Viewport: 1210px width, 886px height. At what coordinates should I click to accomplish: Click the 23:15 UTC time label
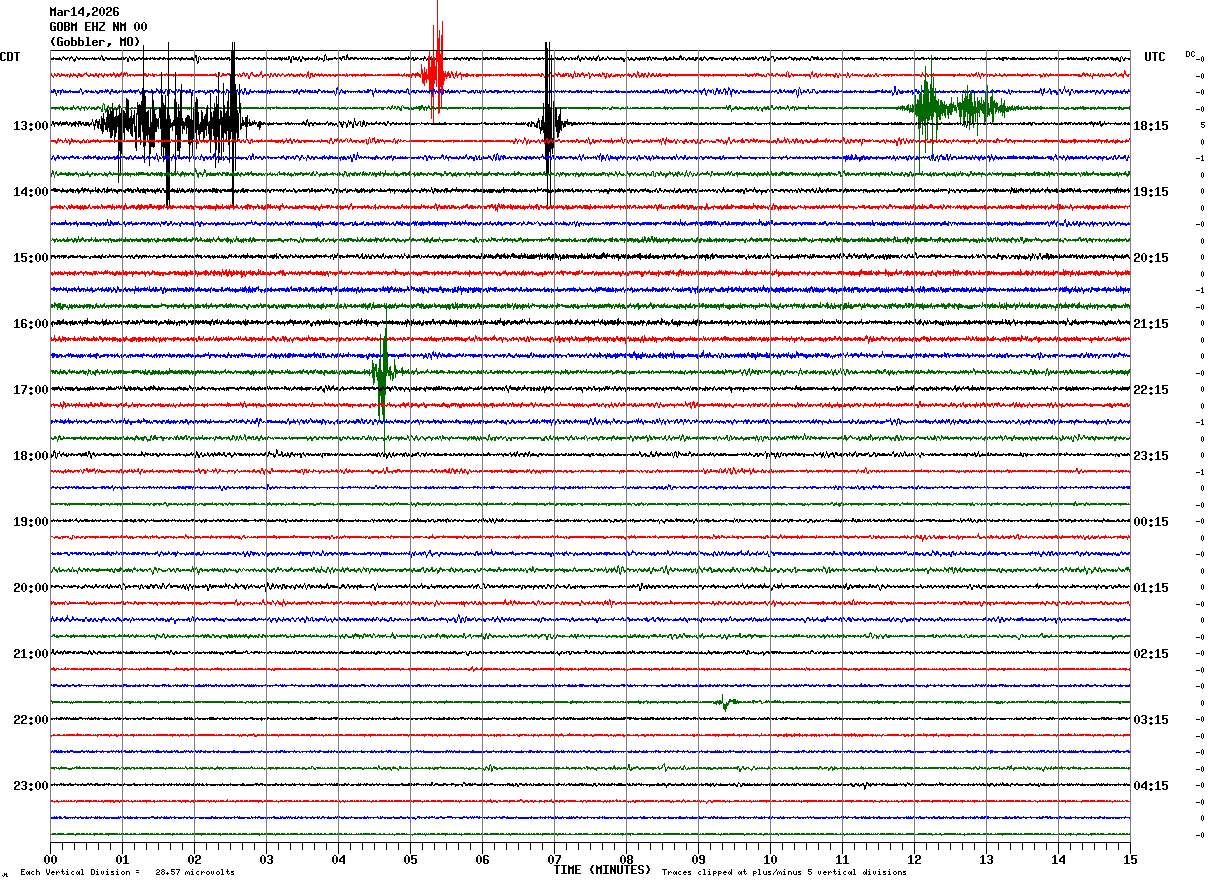pos(1150,455)
